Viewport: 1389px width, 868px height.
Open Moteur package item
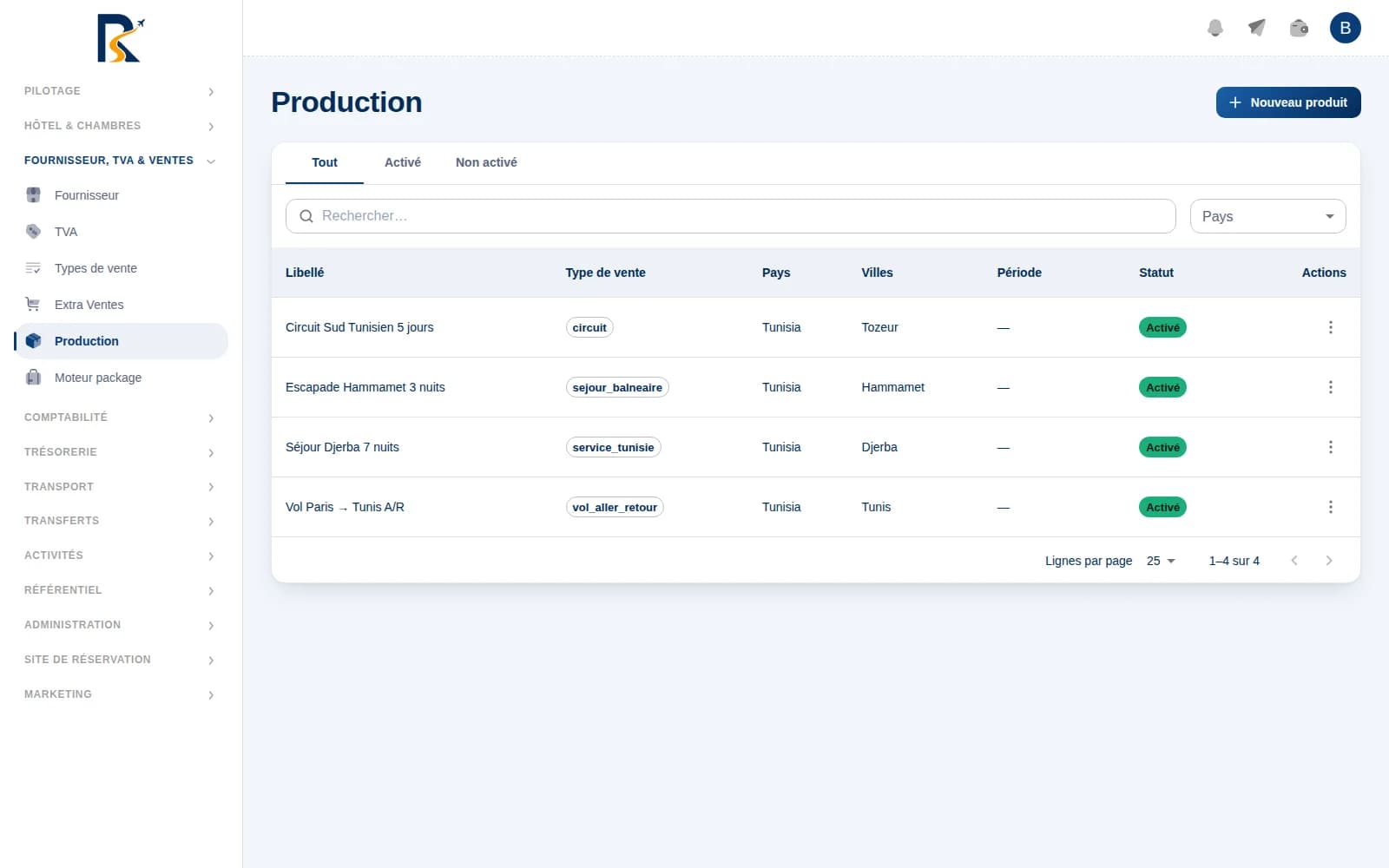[122, 378]
